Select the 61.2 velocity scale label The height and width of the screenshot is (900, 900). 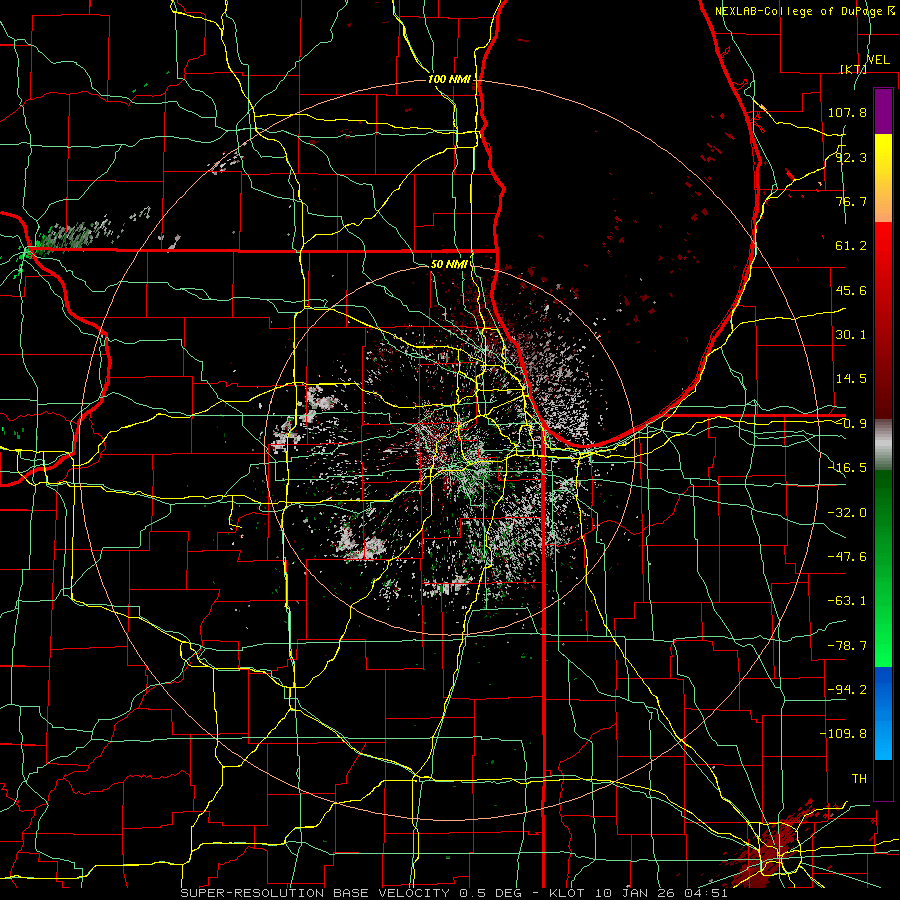coord(851,246)
